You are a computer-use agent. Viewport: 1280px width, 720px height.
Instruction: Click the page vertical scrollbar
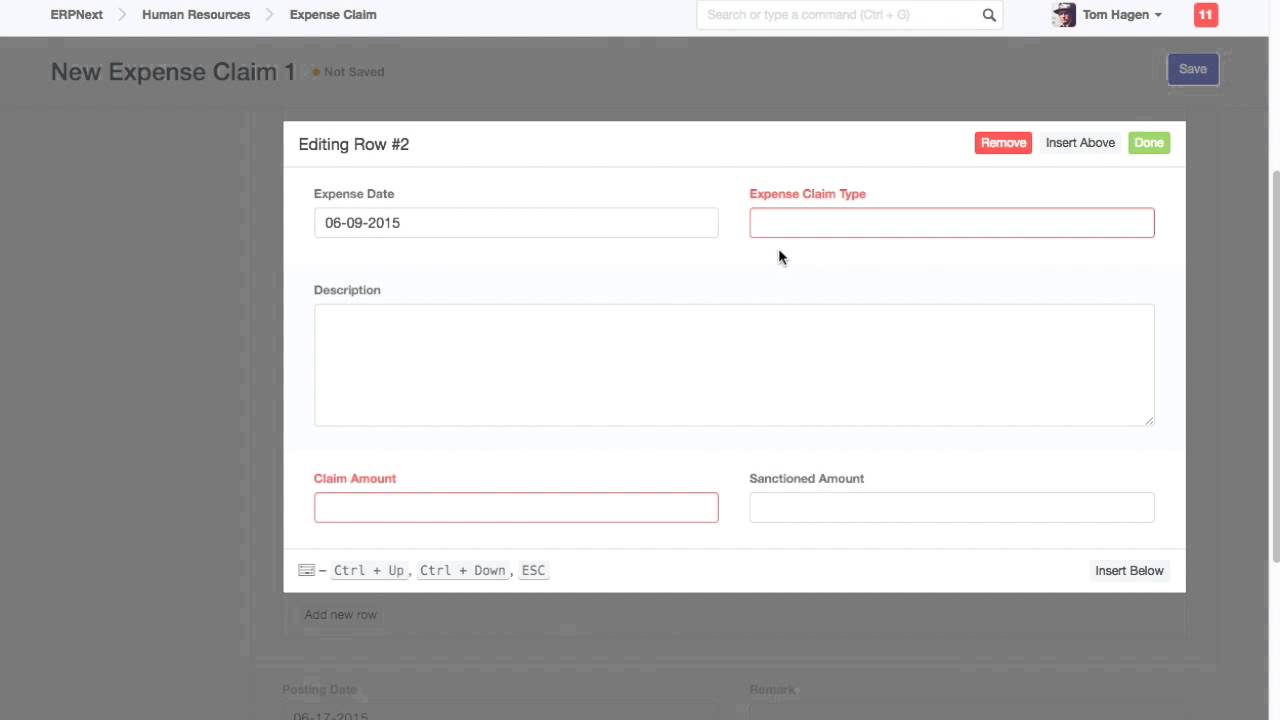point(1275,365)
